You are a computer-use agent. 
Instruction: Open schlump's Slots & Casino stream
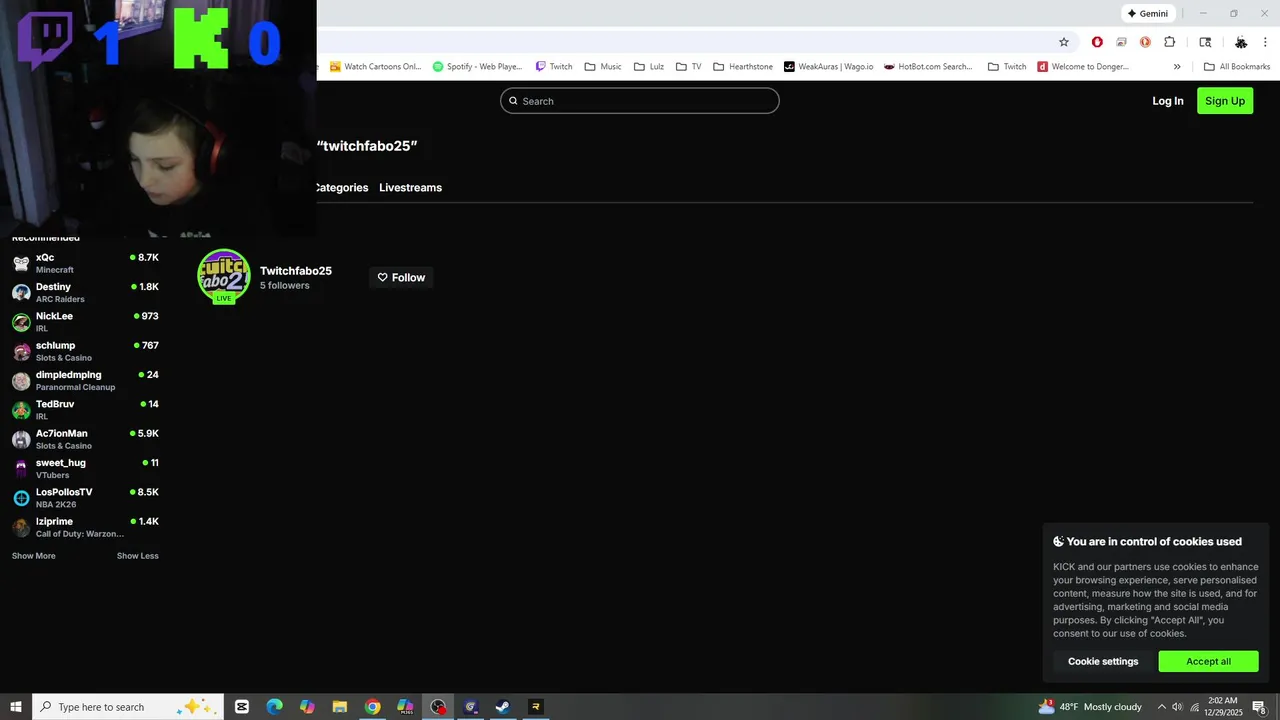pos(85,351)
